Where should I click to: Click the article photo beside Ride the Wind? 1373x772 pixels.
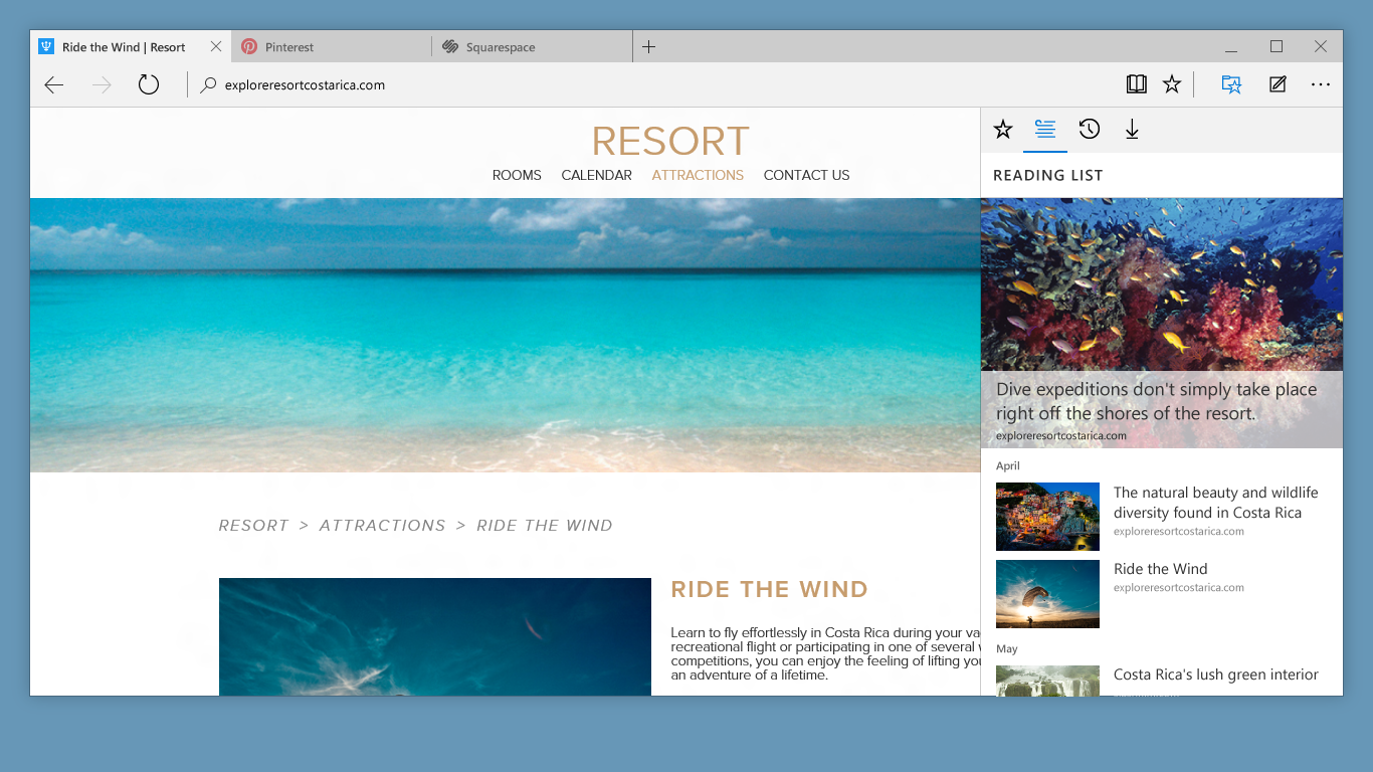pos(435,637)
